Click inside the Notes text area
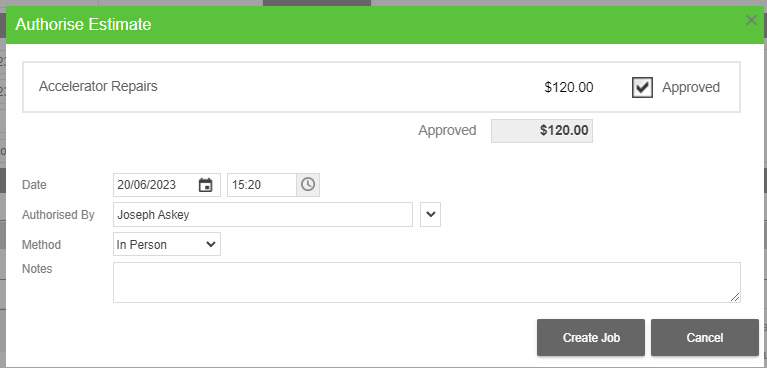The height and width of the screenshot is (368, 767). pos(427,282)
